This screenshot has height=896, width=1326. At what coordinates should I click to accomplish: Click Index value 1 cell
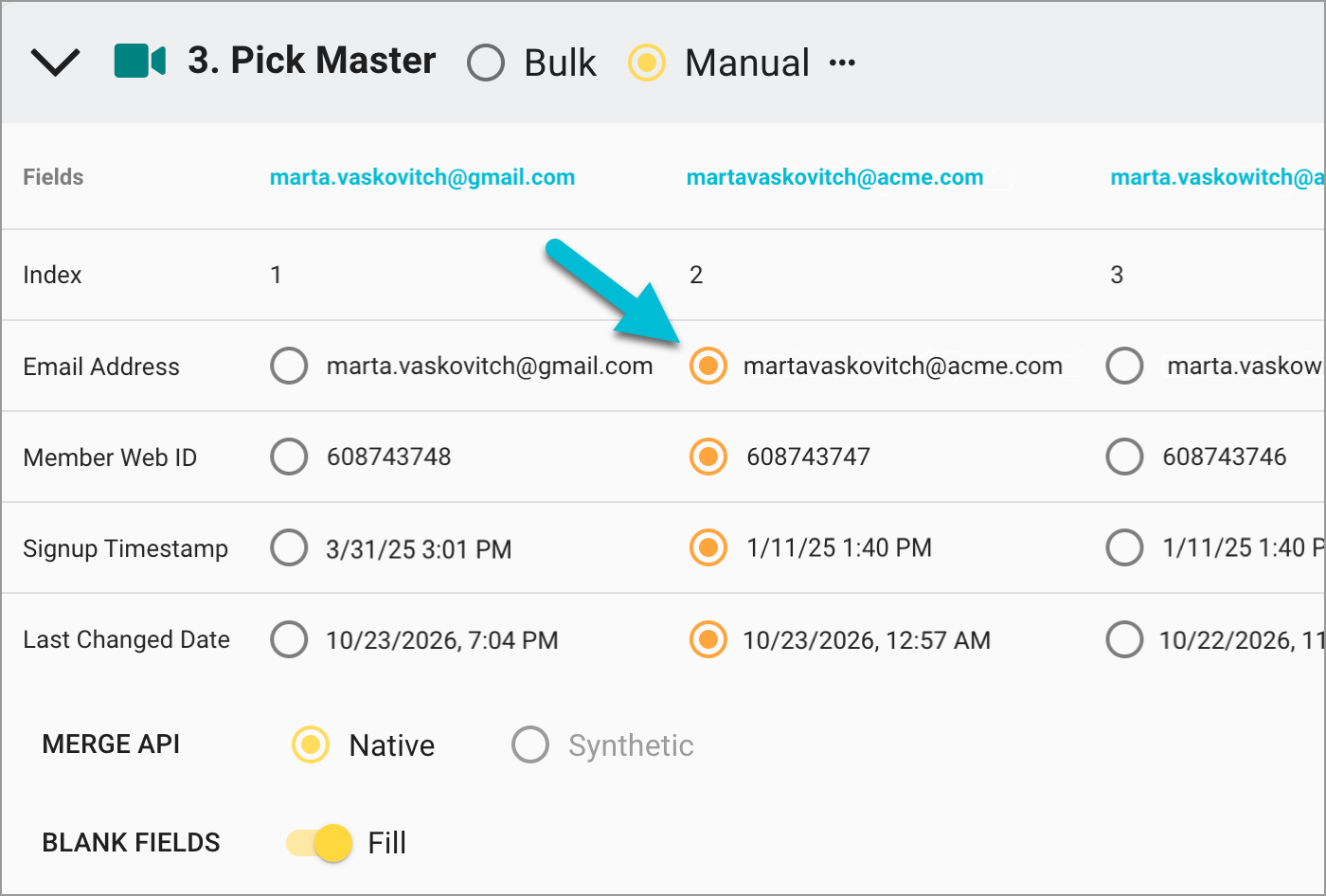[276, 275]
